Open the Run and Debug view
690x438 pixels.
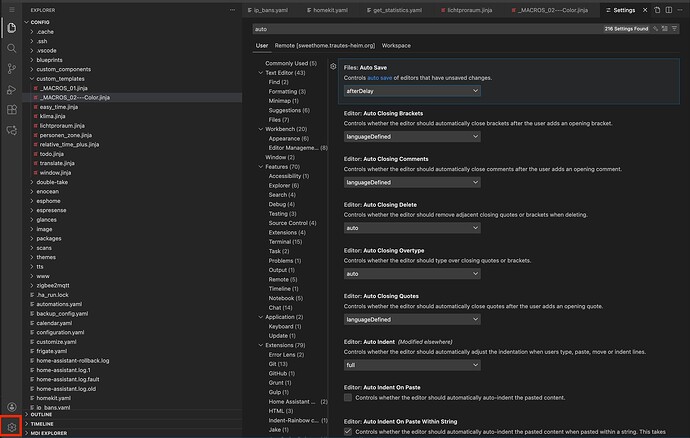pos(11,89)
